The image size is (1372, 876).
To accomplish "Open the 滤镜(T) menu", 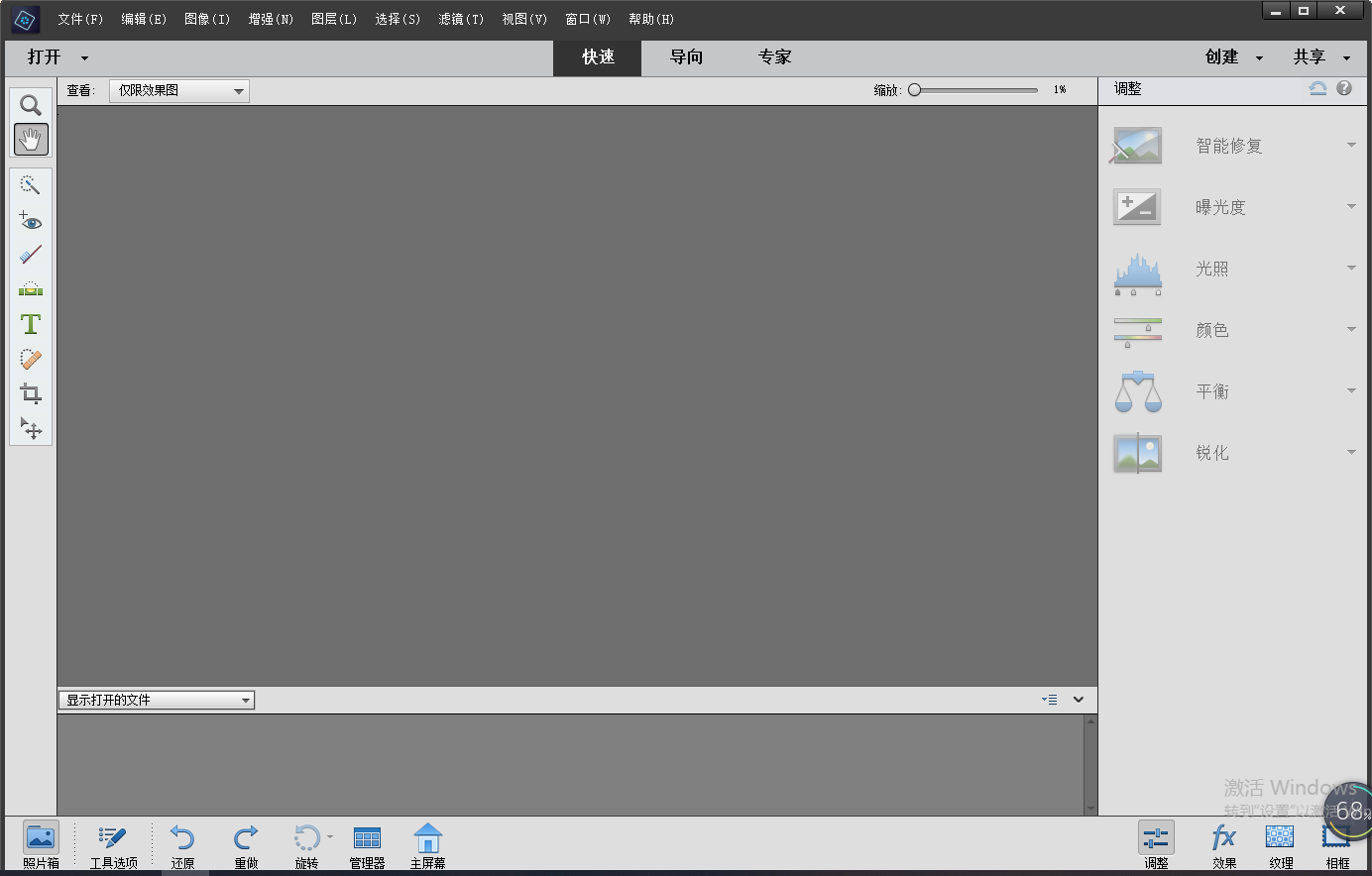I will (x=461, y=19).
